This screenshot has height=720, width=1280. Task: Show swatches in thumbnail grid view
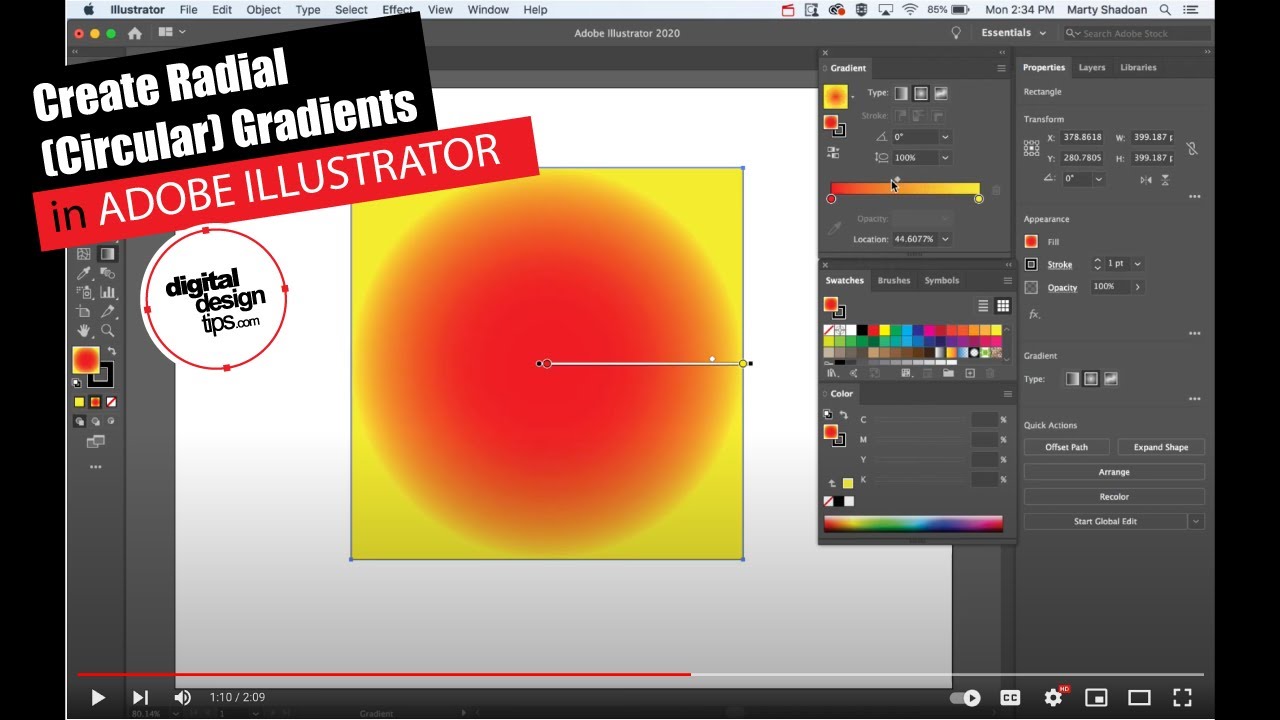click(1003, 305)
